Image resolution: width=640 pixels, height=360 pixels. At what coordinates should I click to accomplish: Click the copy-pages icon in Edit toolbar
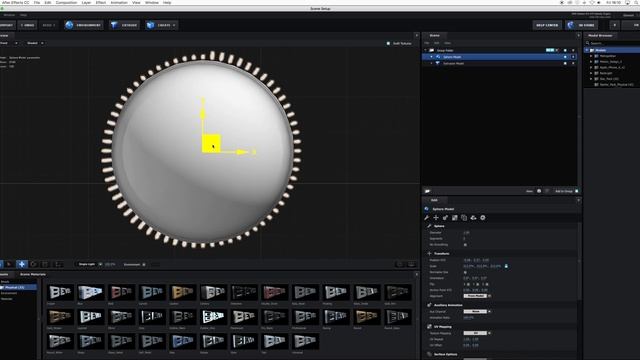(x=464, y=218)
